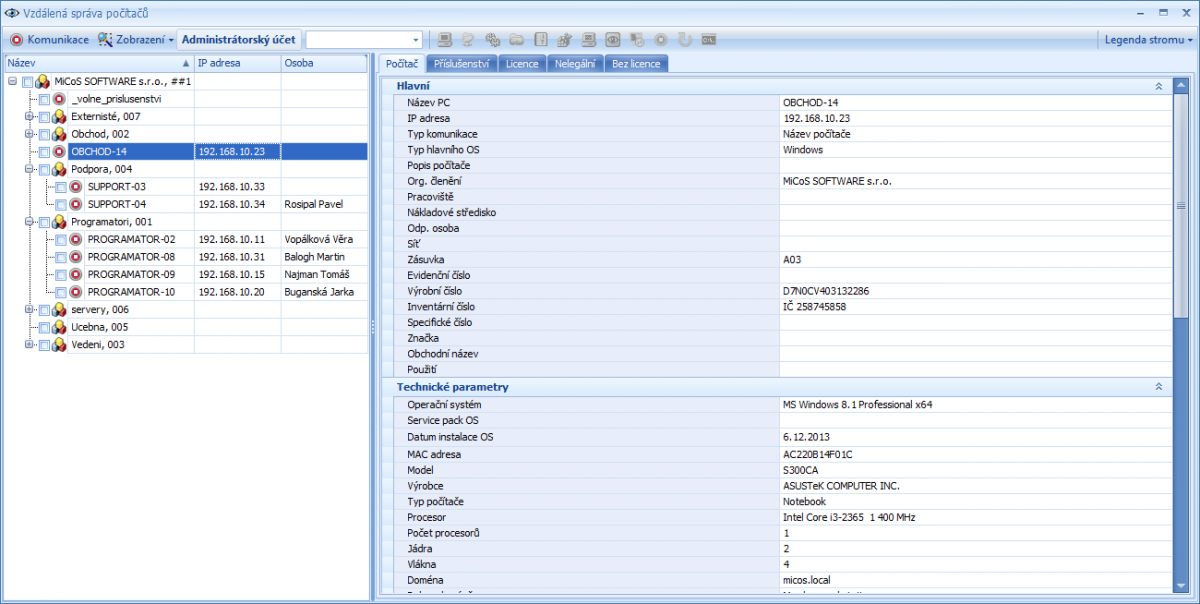Screen dimensions: 1200x604
Task: Enable the checkbox for Ucebna, 005
Action: coord(44,327)
